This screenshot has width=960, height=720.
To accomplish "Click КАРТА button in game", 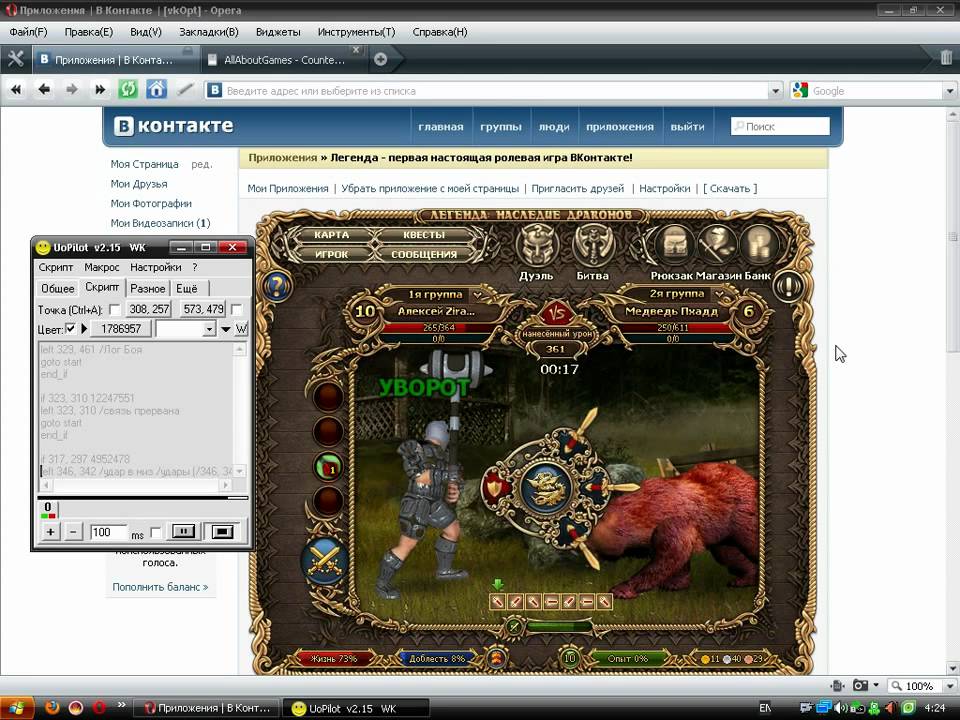I will 331,234.
